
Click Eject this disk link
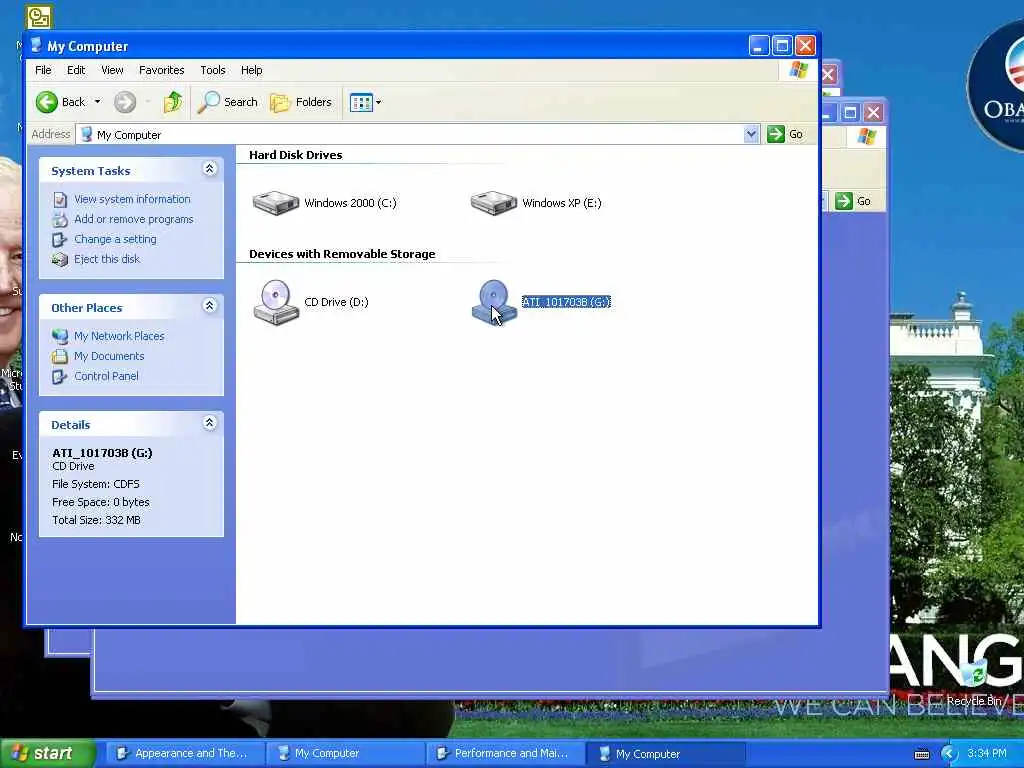click(x=106, y=259)
